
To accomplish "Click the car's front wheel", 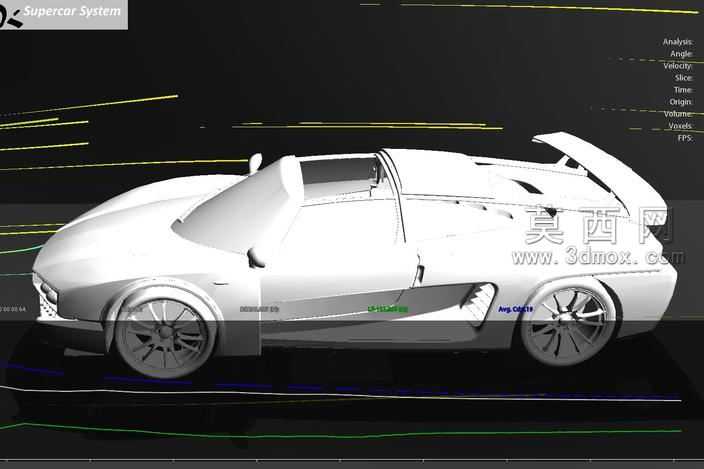I will tap(165, 332).
